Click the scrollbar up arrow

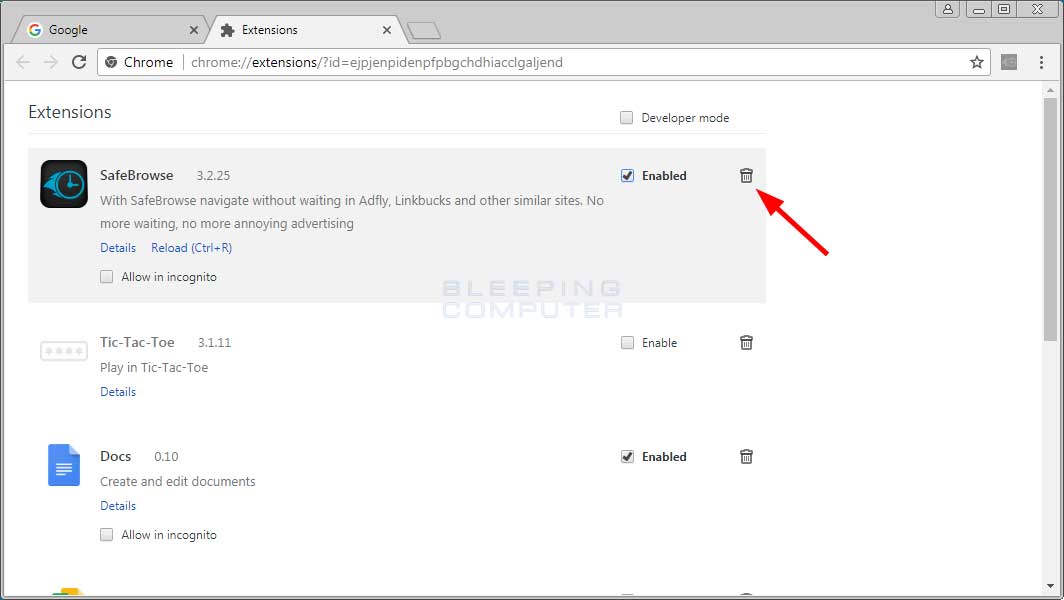point(1050,90)
